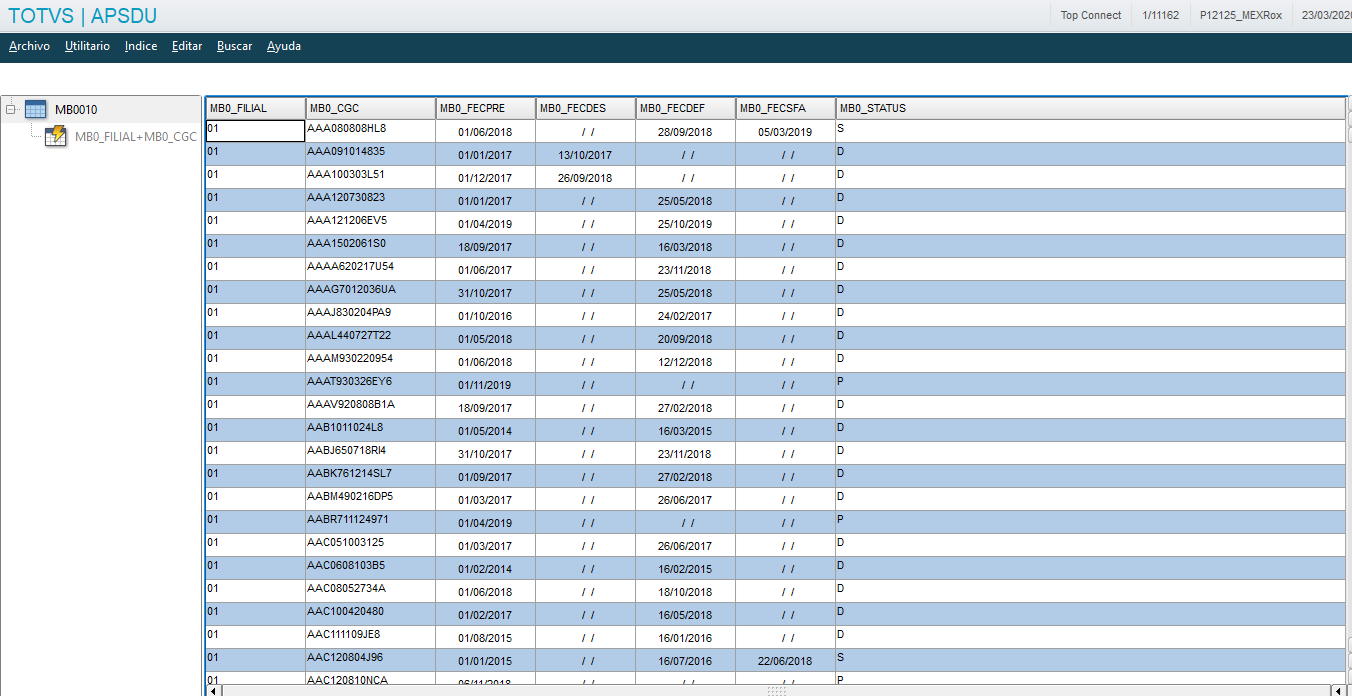Screen dimensions: 1352x696
Task: Click the horizontal scrollbar right arrow
Action: [1337, 690]
